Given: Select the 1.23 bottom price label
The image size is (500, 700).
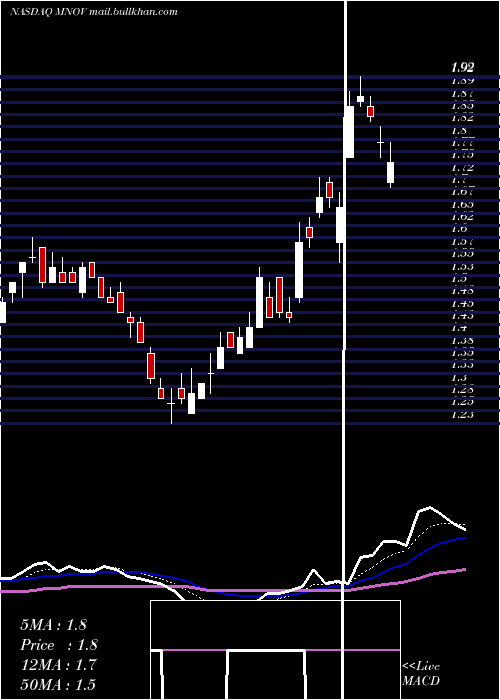Looking at the screenshot, I should (x=462, y=415).
